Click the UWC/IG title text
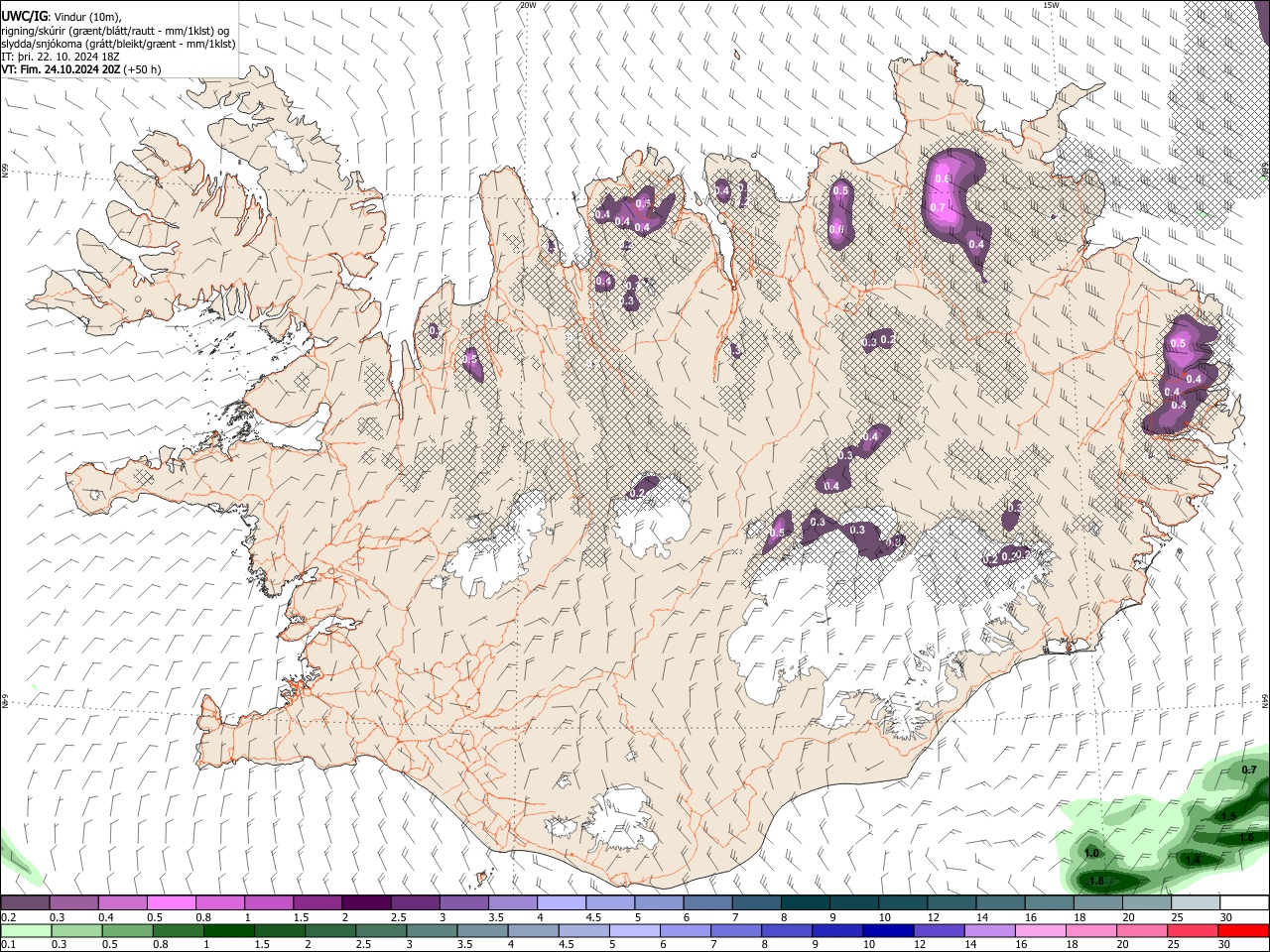The image size is (1270, 952). [x=25, y=16]
